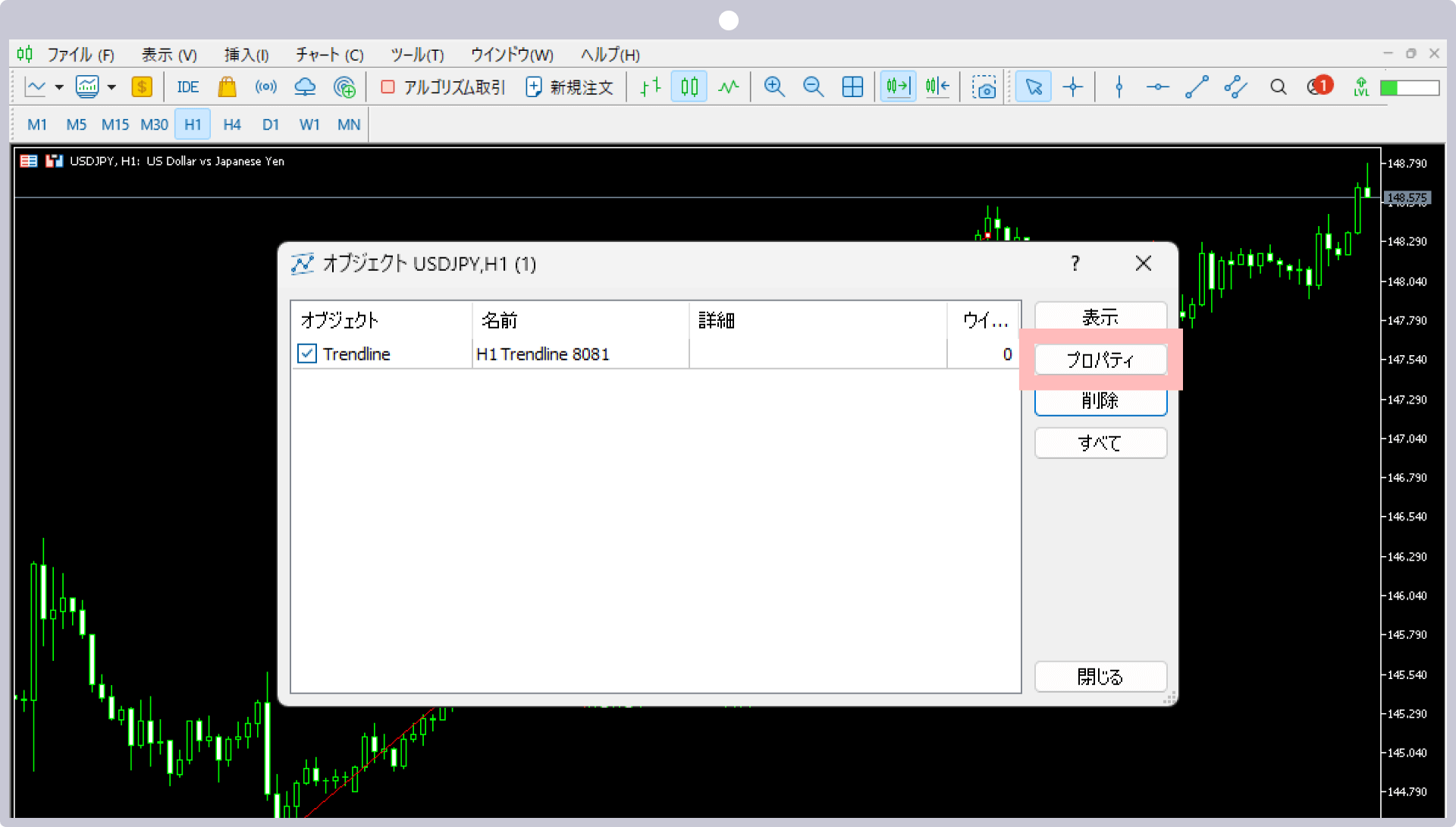Screen dimensions: 1456x827
Task: Click the 削除 button
Action: pyautogui.click(x=1100, y=401)
